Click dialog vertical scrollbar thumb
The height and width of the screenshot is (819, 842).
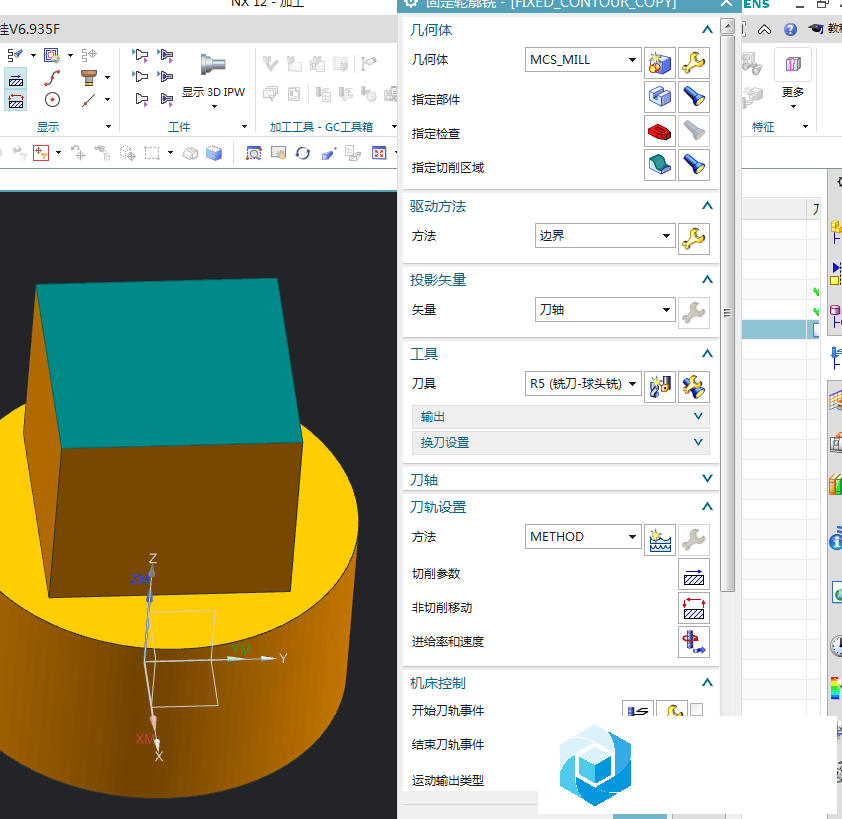[x=727, y=313]
